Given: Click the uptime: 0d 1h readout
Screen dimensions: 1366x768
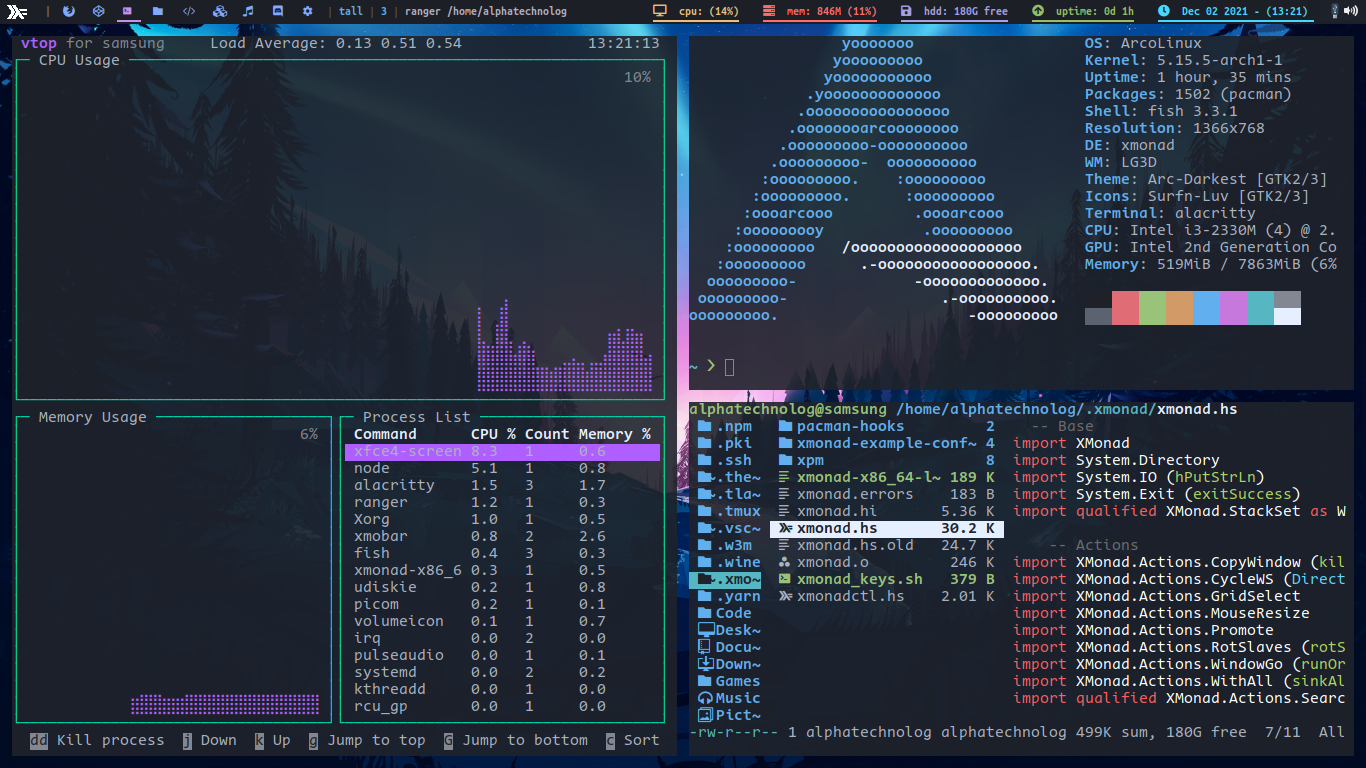Looking at the screenshot, I should coord(1095,11).
